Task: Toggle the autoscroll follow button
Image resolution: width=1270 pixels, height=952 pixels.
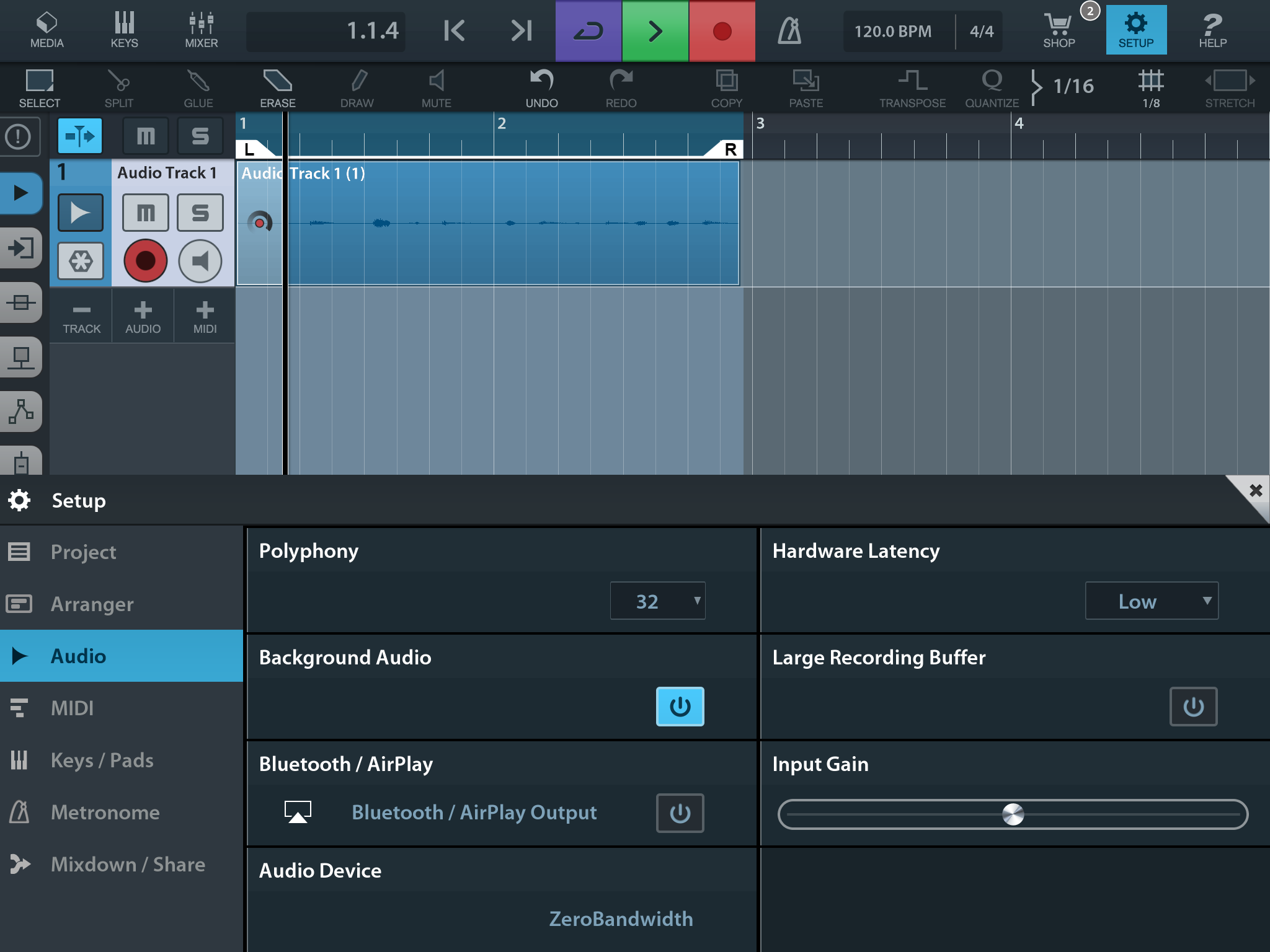Action: click(80, 135)
